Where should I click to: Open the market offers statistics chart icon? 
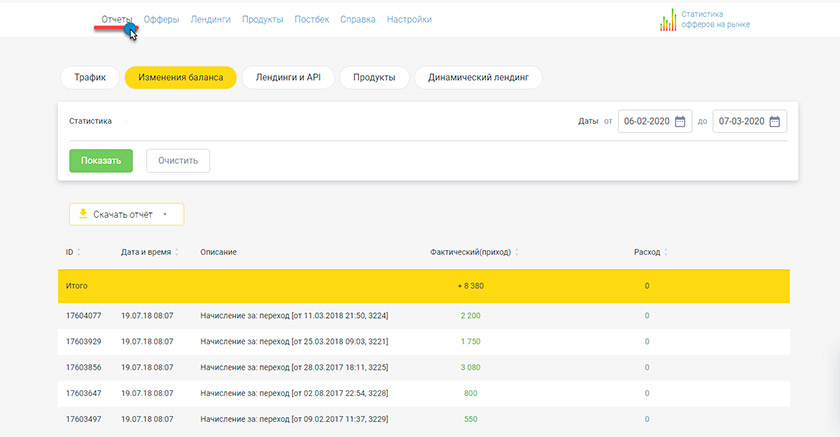click(668, 20)
